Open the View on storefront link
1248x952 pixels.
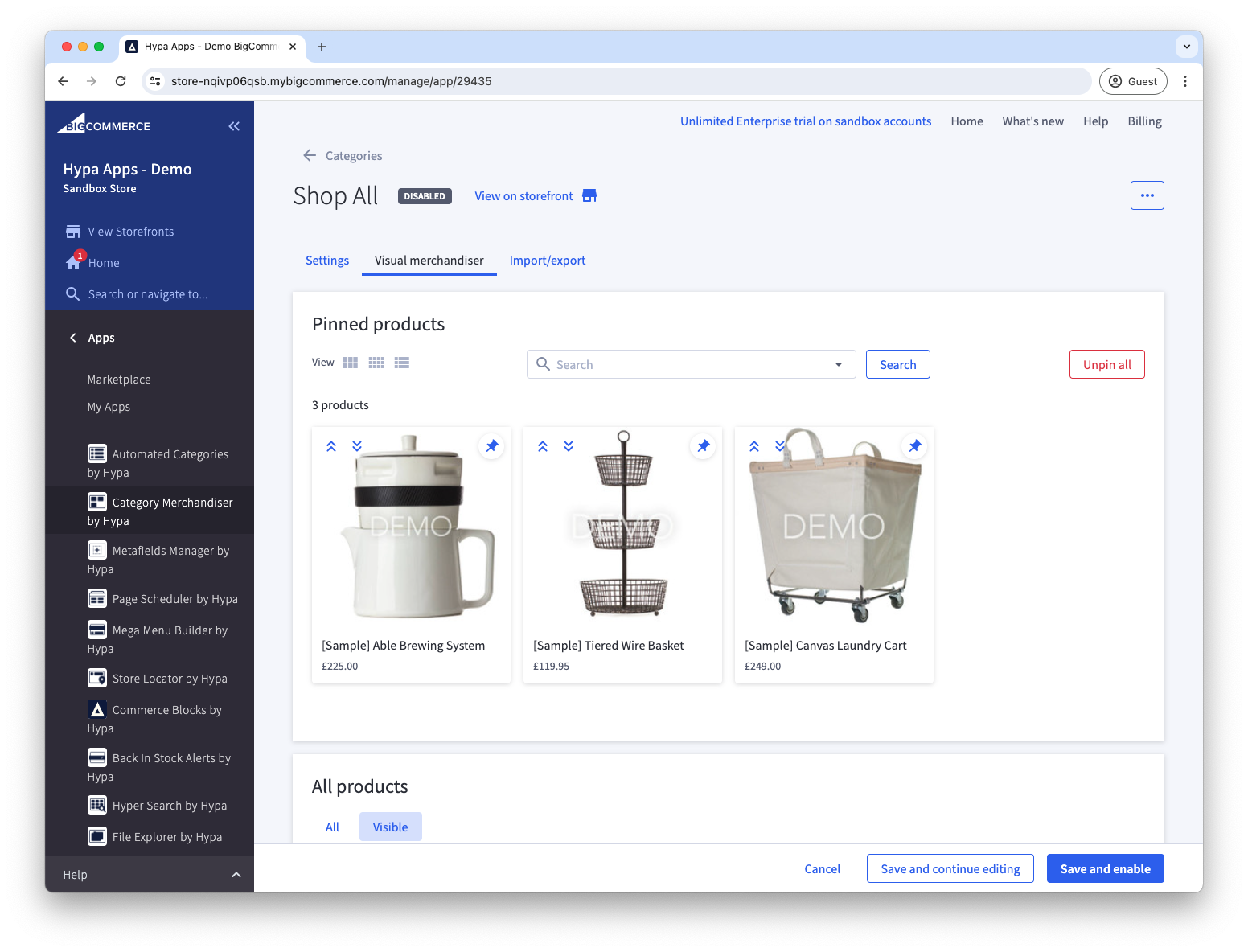click(x=523, y=196)
